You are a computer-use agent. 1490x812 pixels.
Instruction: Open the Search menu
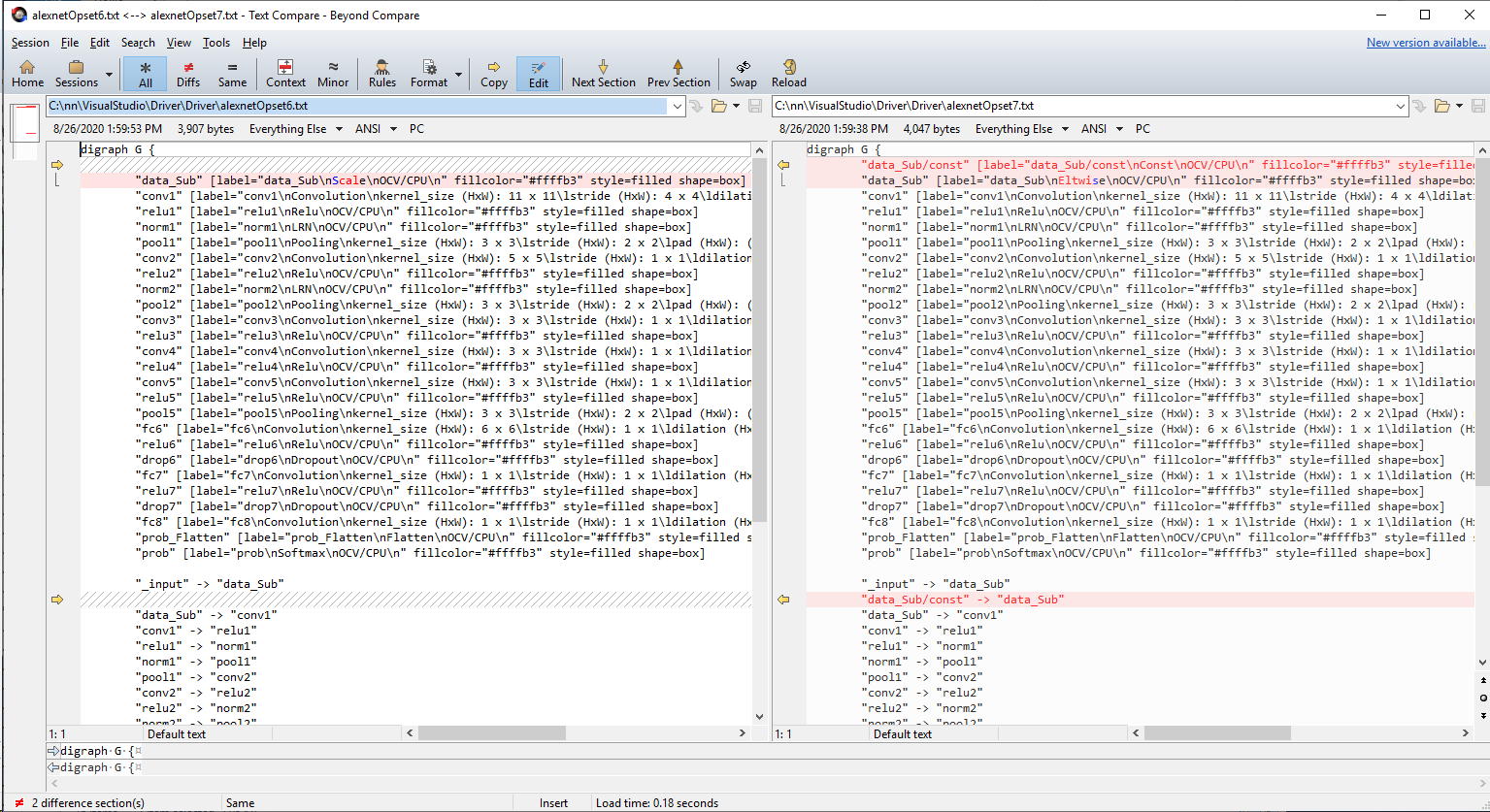[x=138, y=42]
